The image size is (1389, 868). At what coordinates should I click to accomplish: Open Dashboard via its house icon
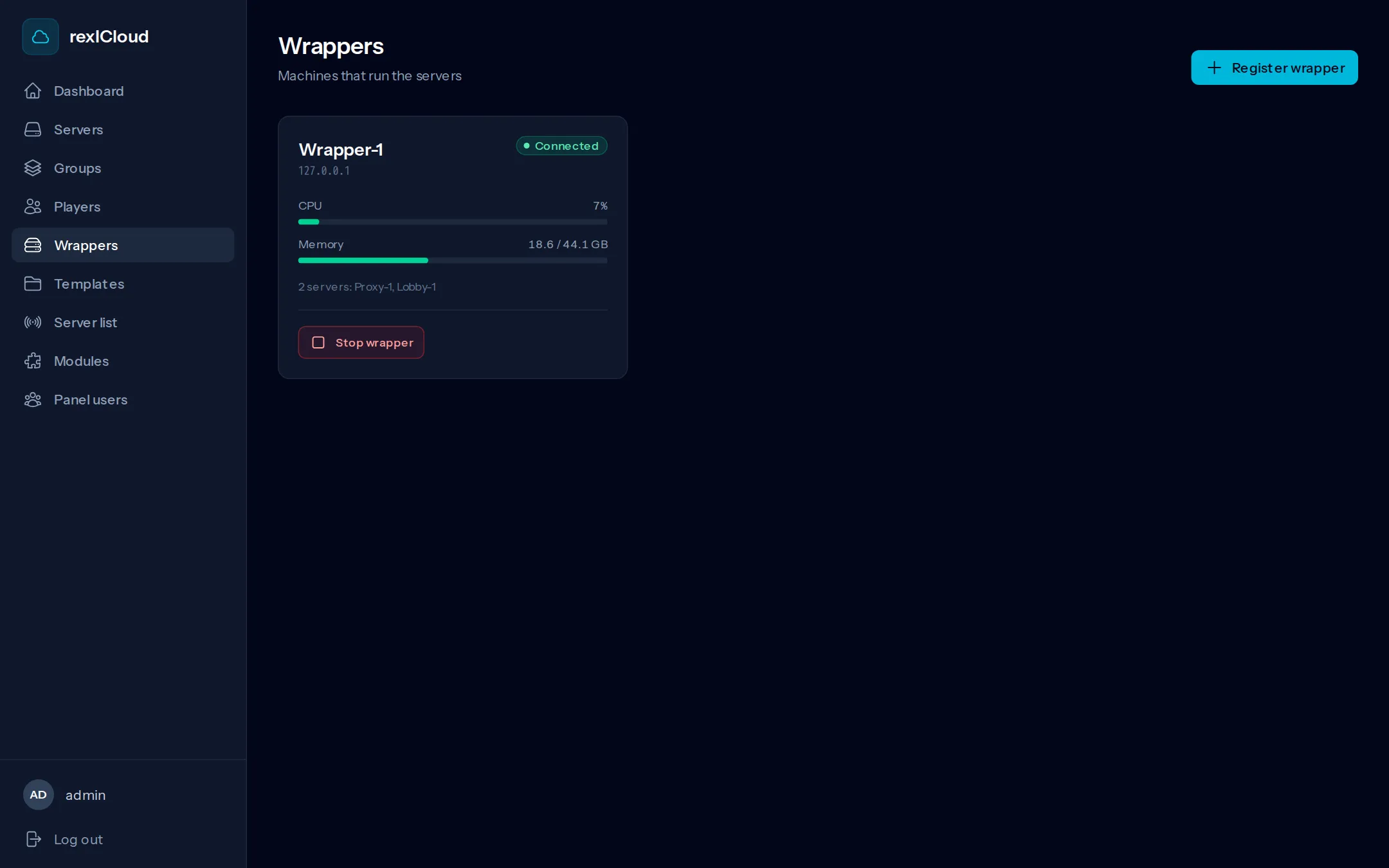pyautogui.click(x=33, y=91)
